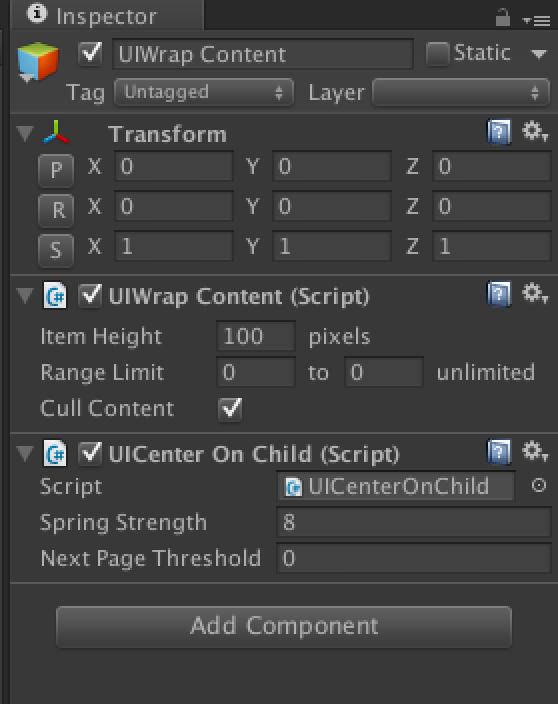Screen dimensions: 558x704
Task: Open UIWrap Content script gear menu
Action: coord(535,293)
